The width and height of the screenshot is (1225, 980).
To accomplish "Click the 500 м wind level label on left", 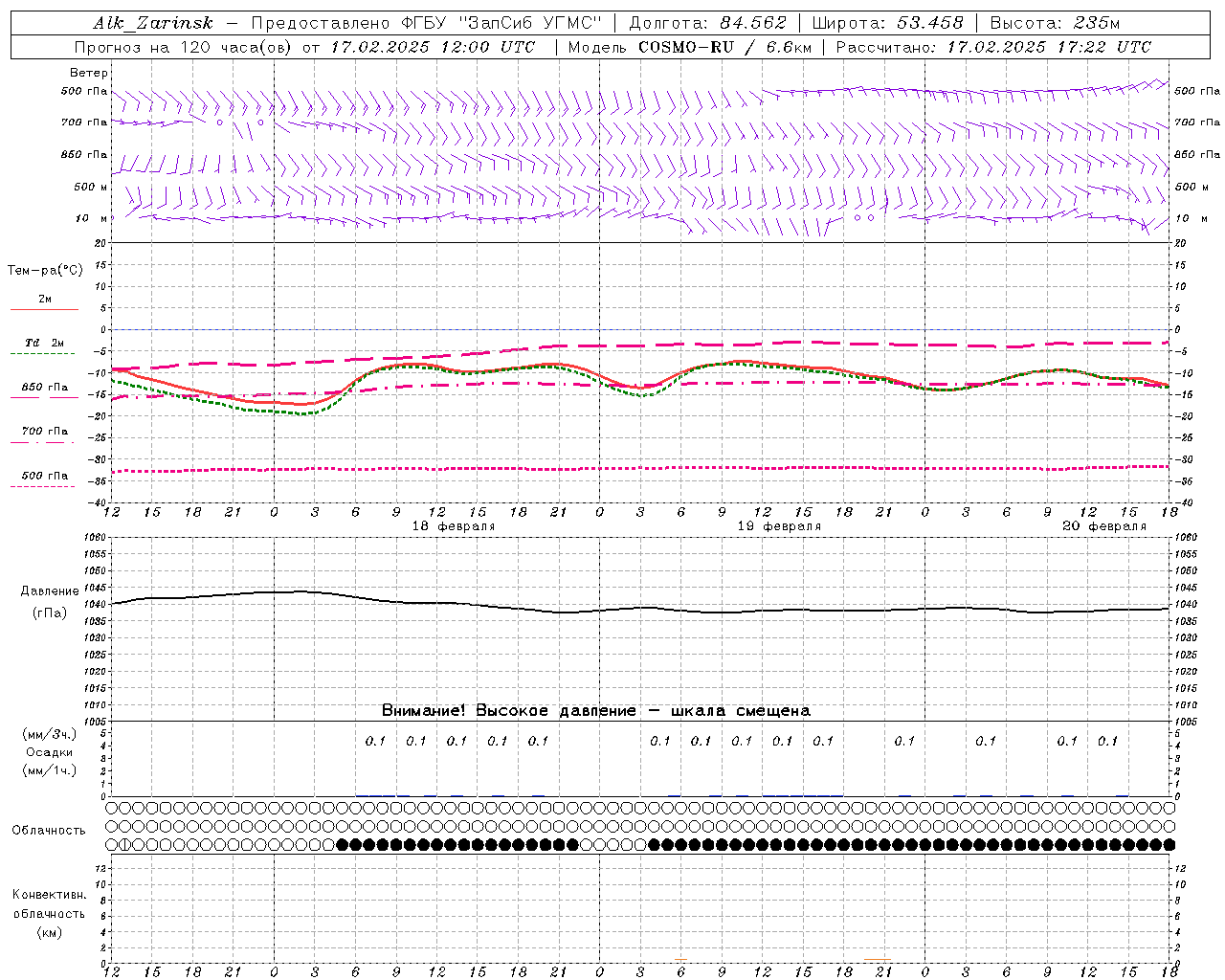I will pos(91,187).
